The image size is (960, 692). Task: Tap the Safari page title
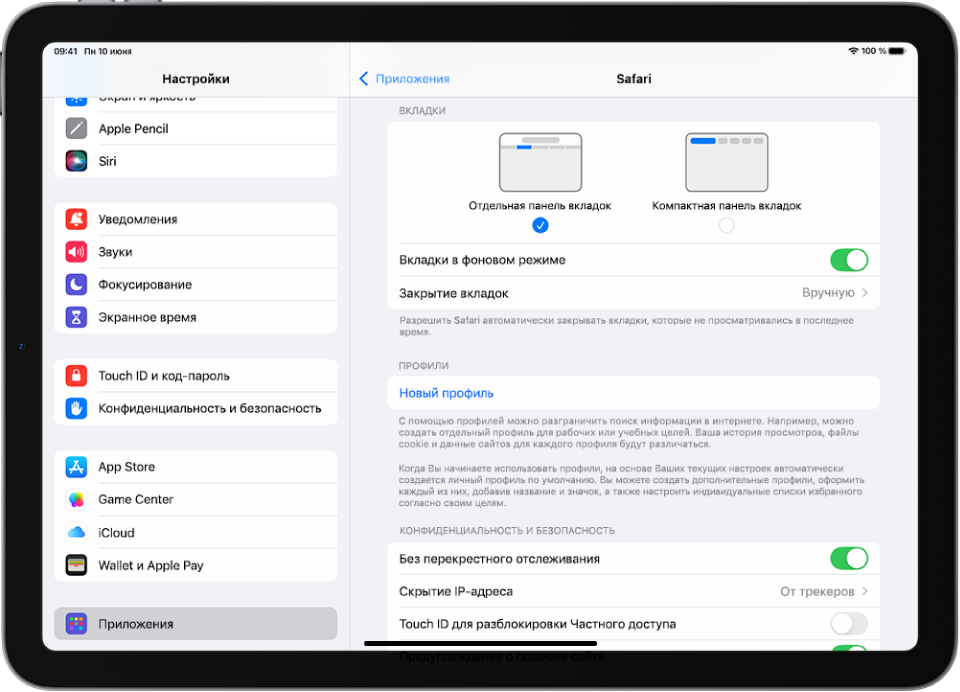pyautogui.click(x=634, y=79)
